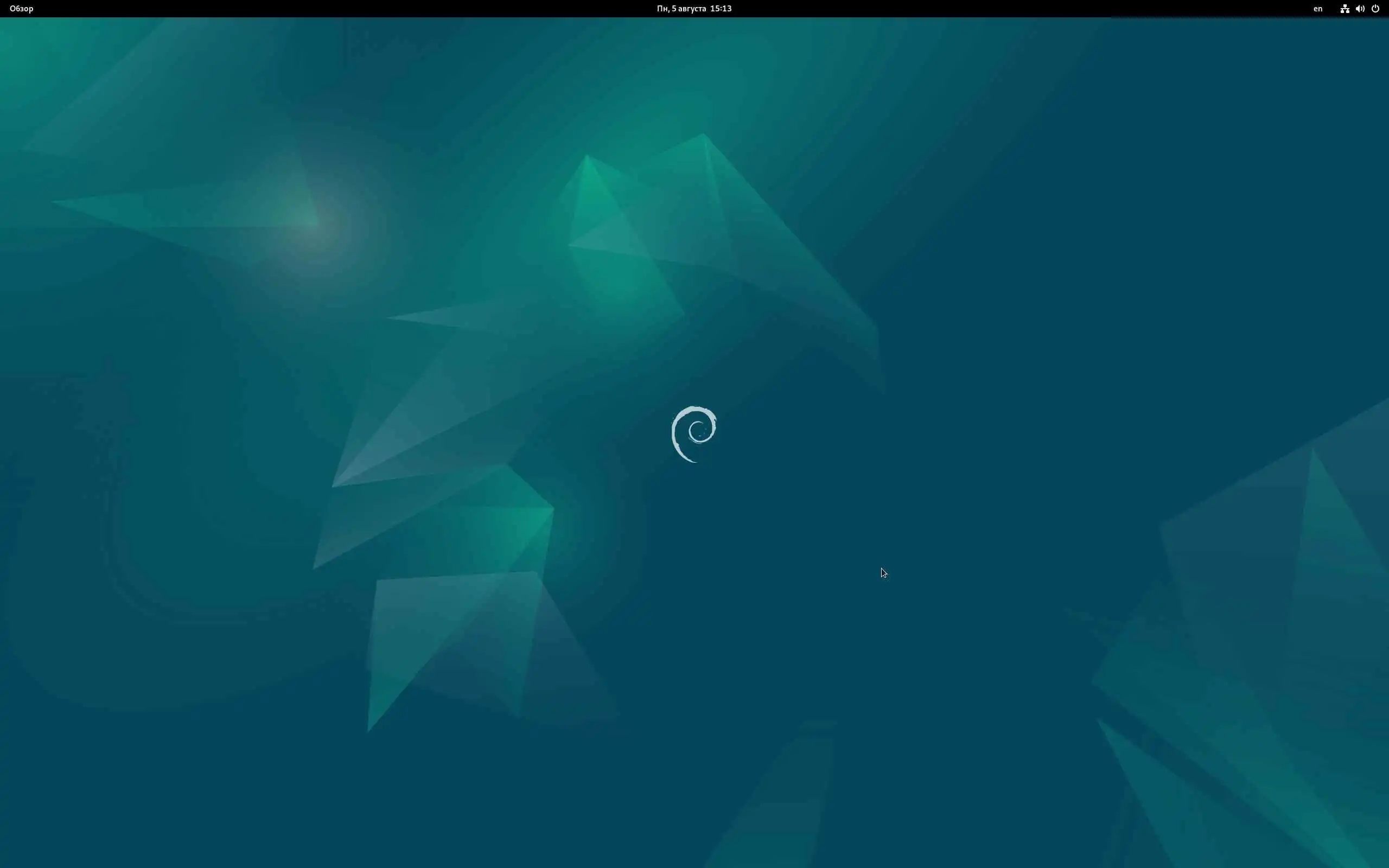
Task: Click the Обзор label in the top-left corner
Action: pyautogui.click(x=21, y=9)
